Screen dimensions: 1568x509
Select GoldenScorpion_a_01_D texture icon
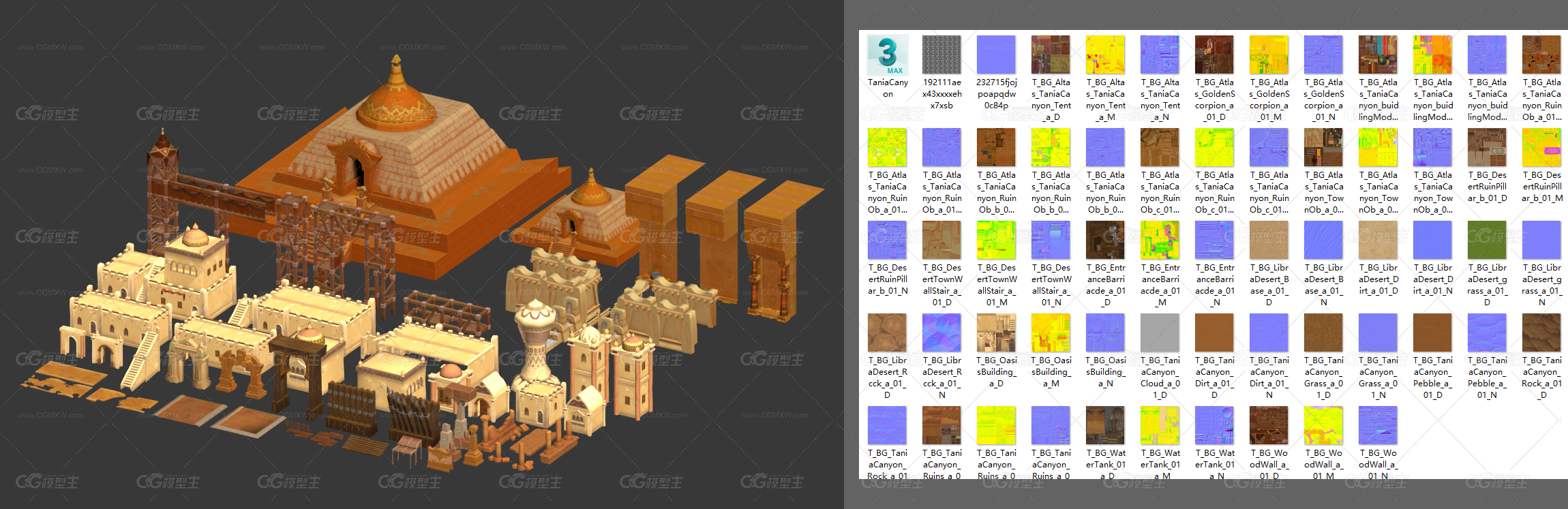1214,55
